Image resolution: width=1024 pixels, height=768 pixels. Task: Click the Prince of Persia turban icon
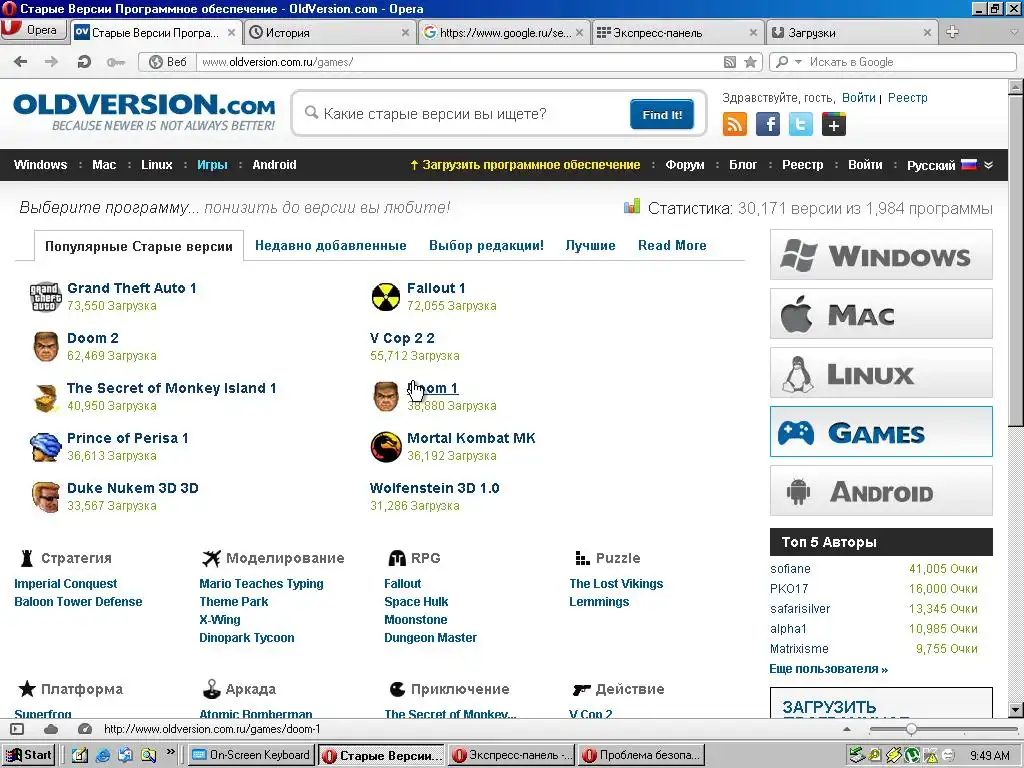click(46, 447)
